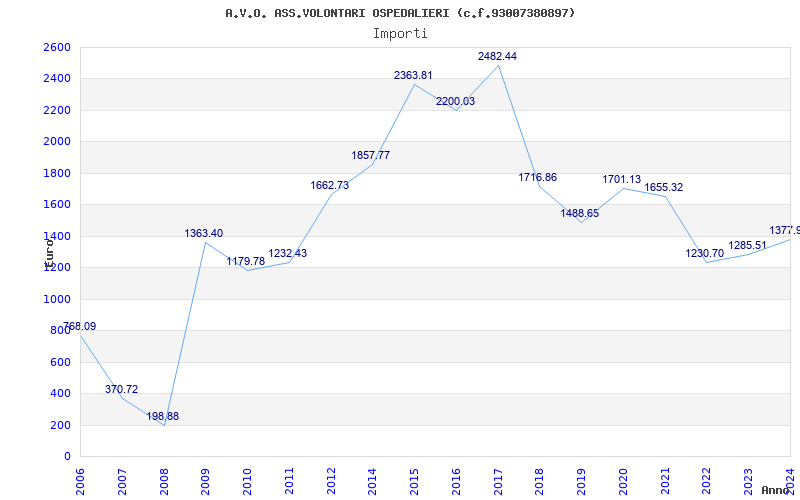The height and width of the screenshot is (500, 800).
Task: Click x-axis year label 2006
Action: coord(80,482)
